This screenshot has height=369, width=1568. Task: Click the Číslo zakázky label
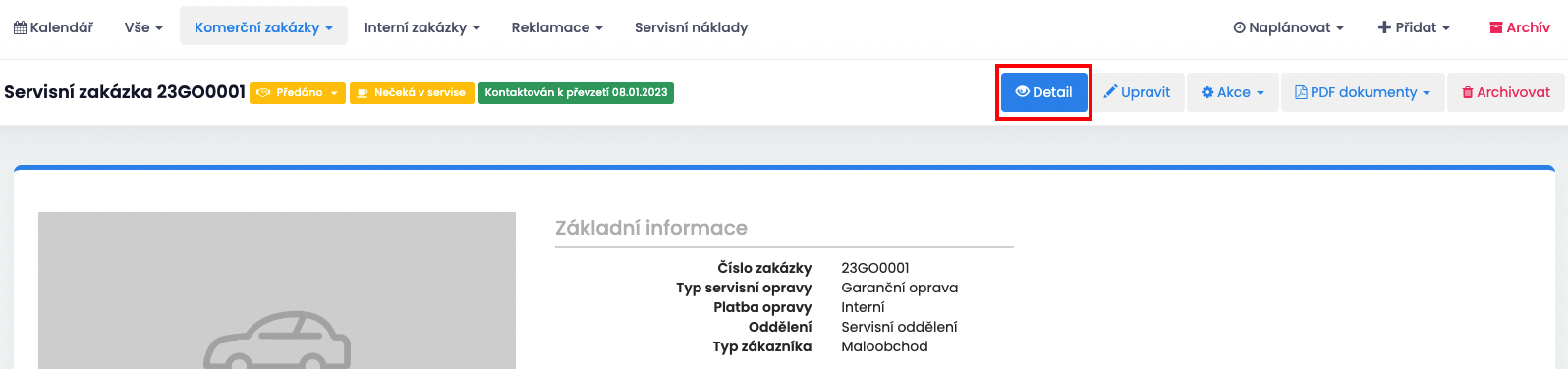tap(764, 268)
